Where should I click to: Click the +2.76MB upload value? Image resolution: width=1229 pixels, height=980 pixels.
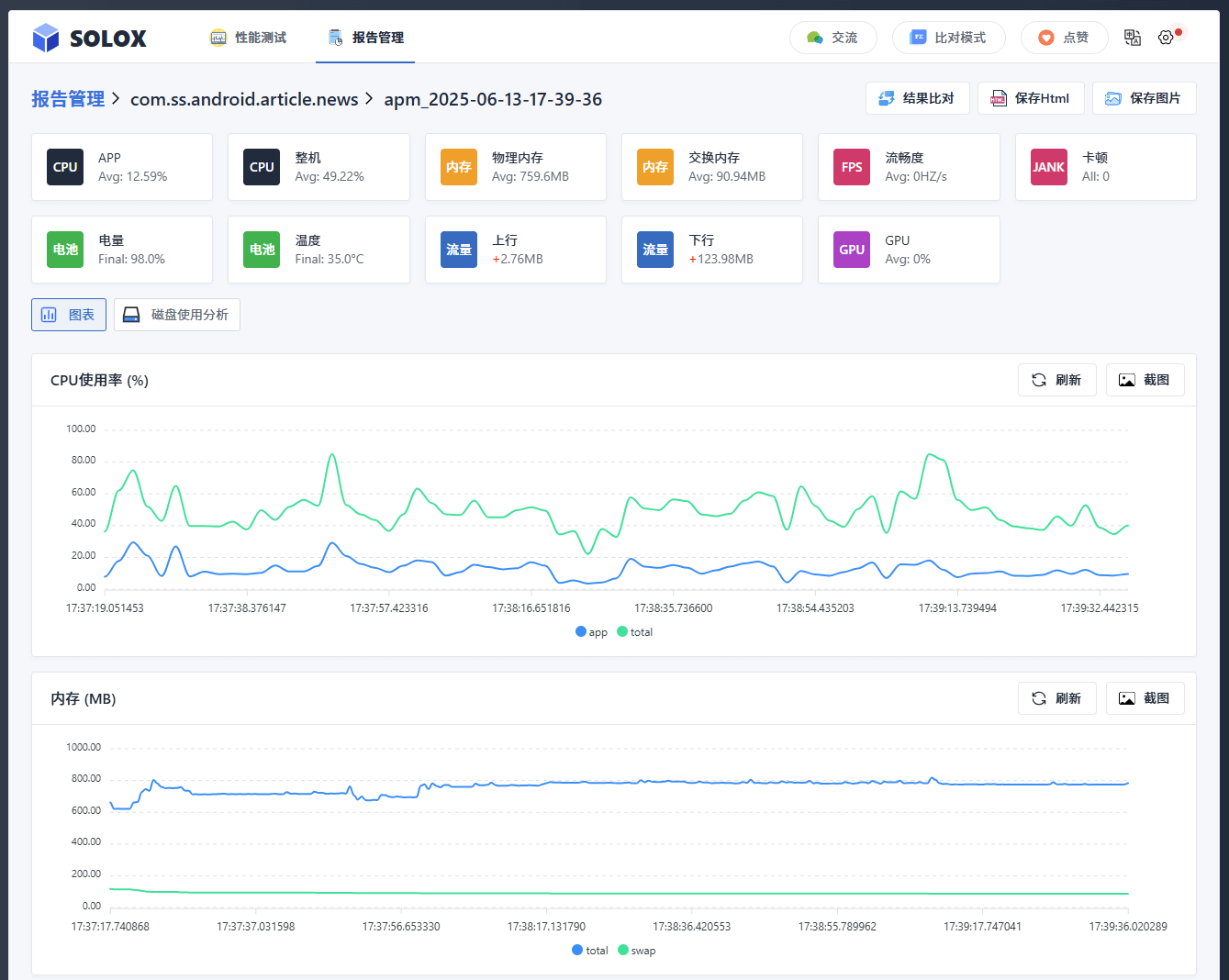[518, 259]
